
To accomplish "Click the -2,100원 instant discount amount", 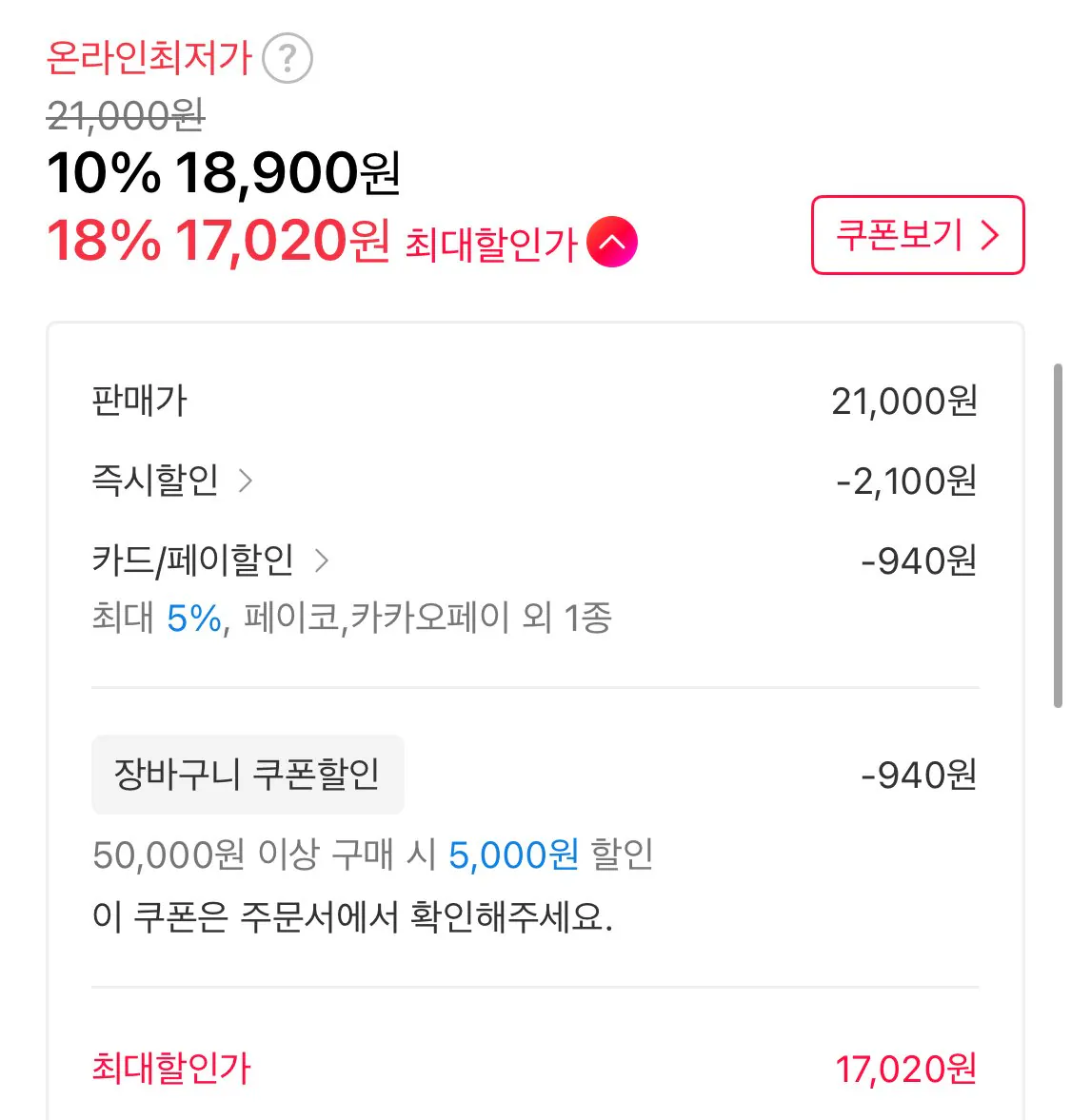I will (906, 481).
